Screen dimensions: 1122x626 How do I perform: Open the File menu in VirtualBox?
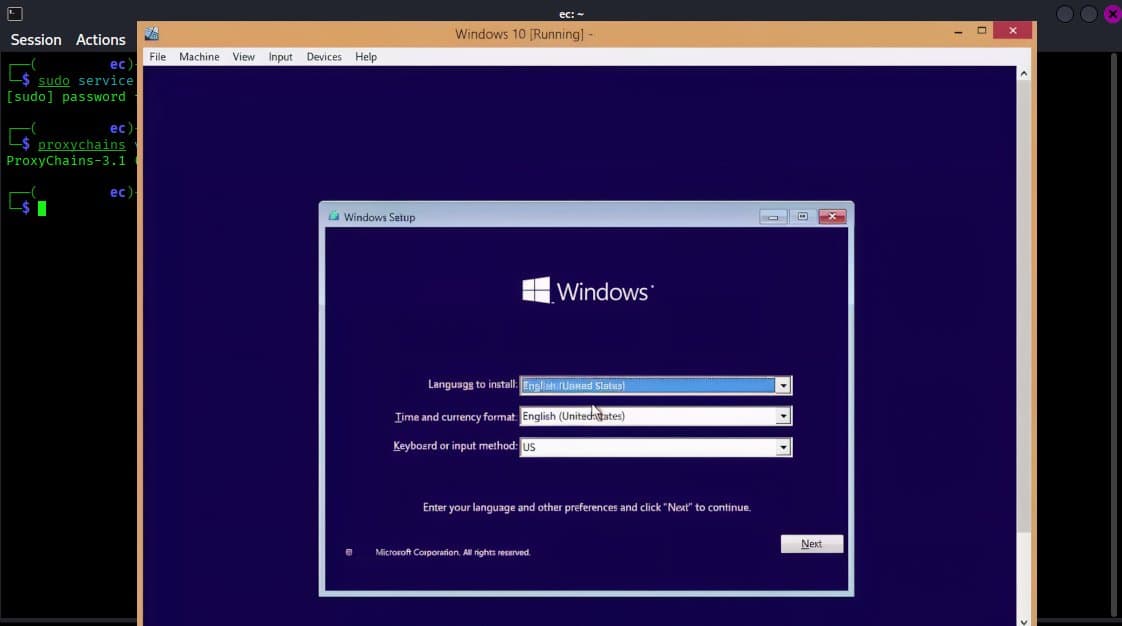tap(157, 57)
